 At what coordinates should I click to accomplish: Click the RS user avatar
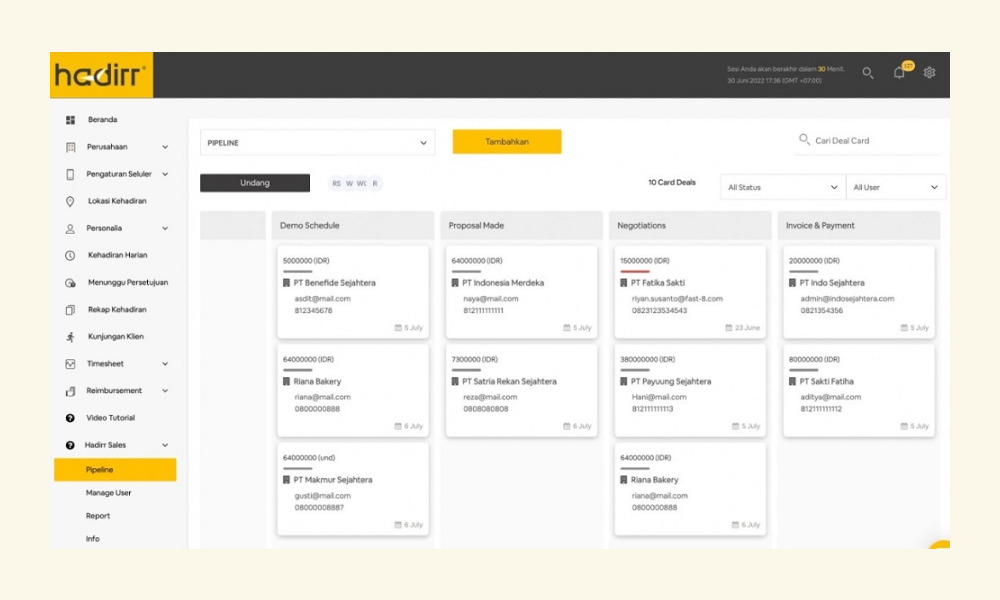pos(336,184)
